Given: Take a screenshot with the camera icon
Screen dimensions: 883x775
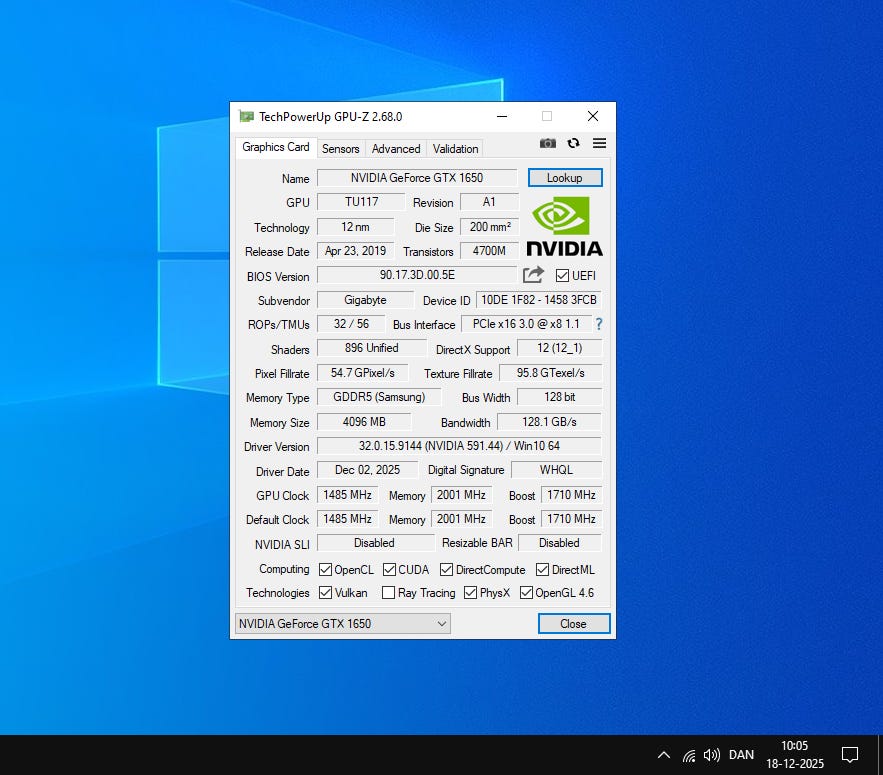Looking at the screenshot, I should [x=547, y=144].
